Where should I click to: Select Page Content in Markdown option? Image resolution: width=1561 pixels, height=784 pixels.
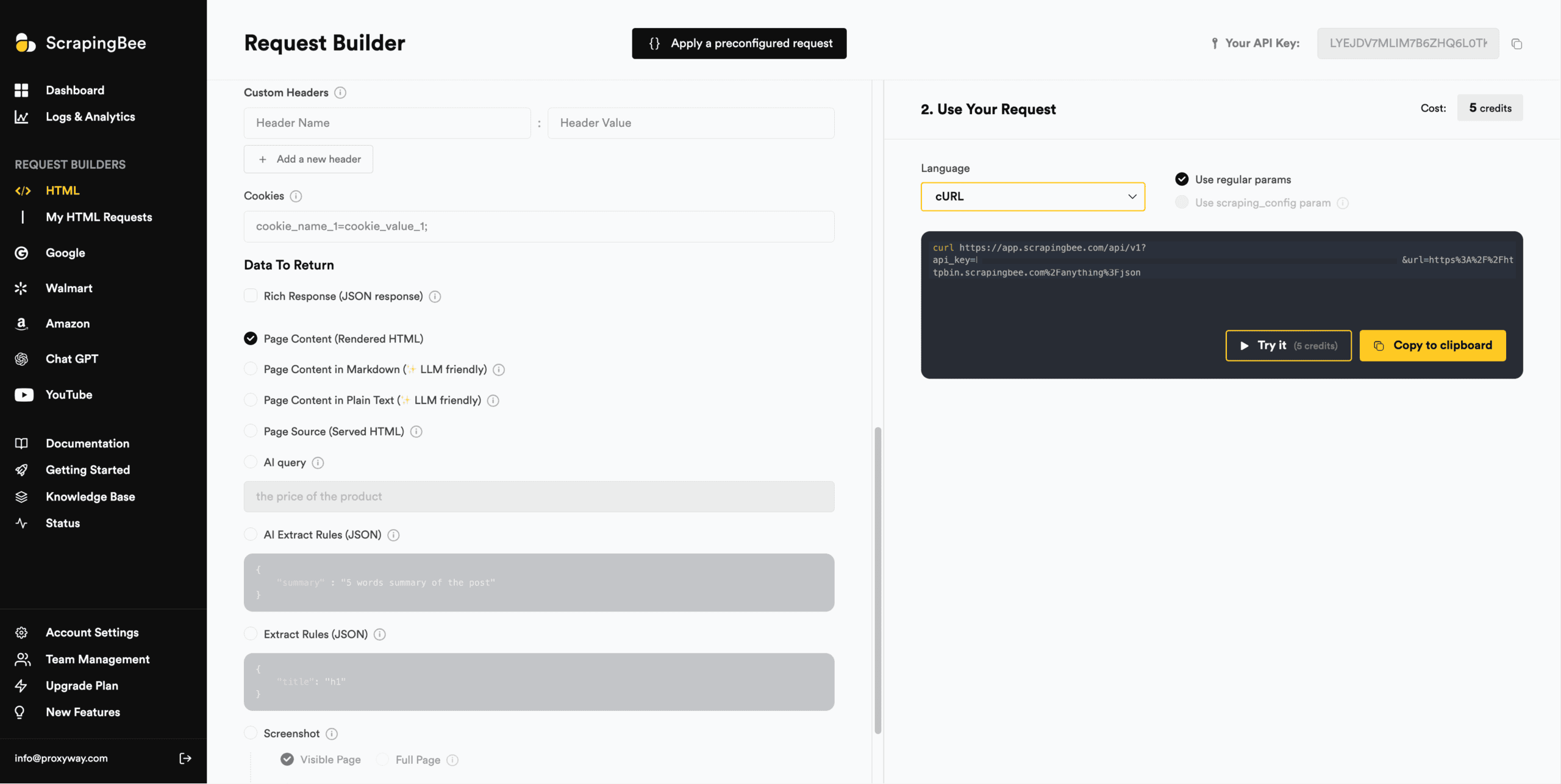251,369
